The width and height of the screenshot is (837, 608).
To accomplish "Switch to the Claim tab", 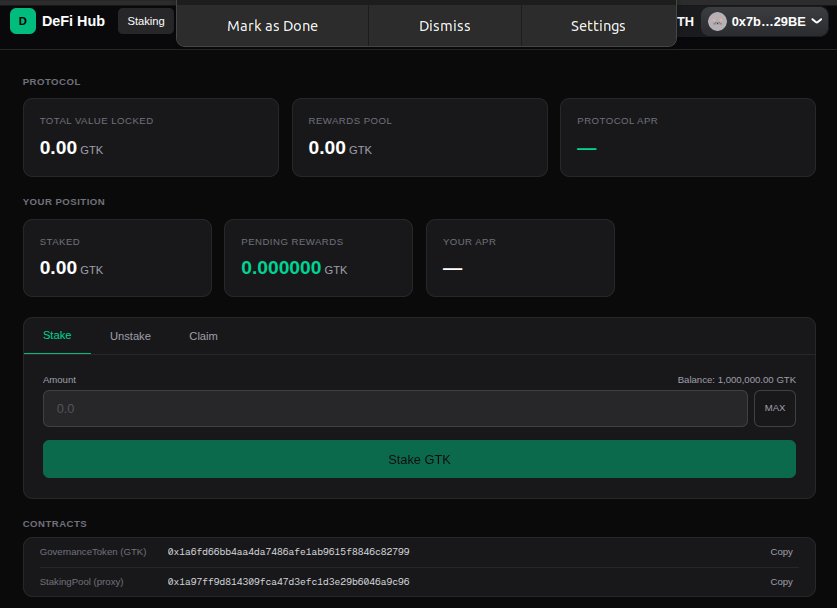I will (x=203, y=336).
